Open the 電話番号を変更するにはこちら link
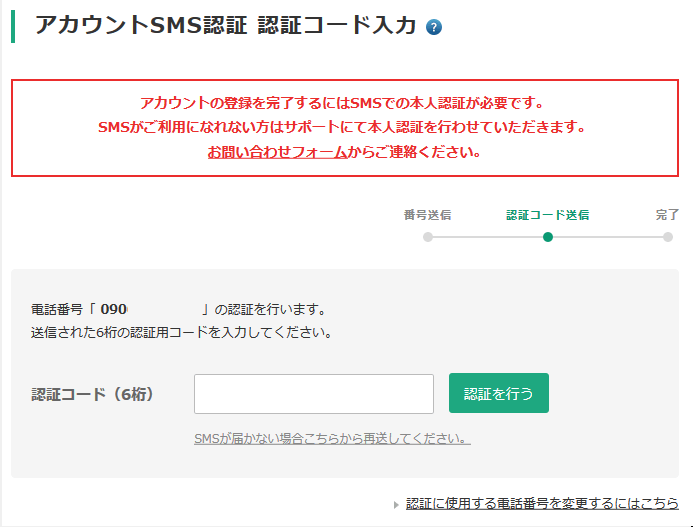 (542, 503)
